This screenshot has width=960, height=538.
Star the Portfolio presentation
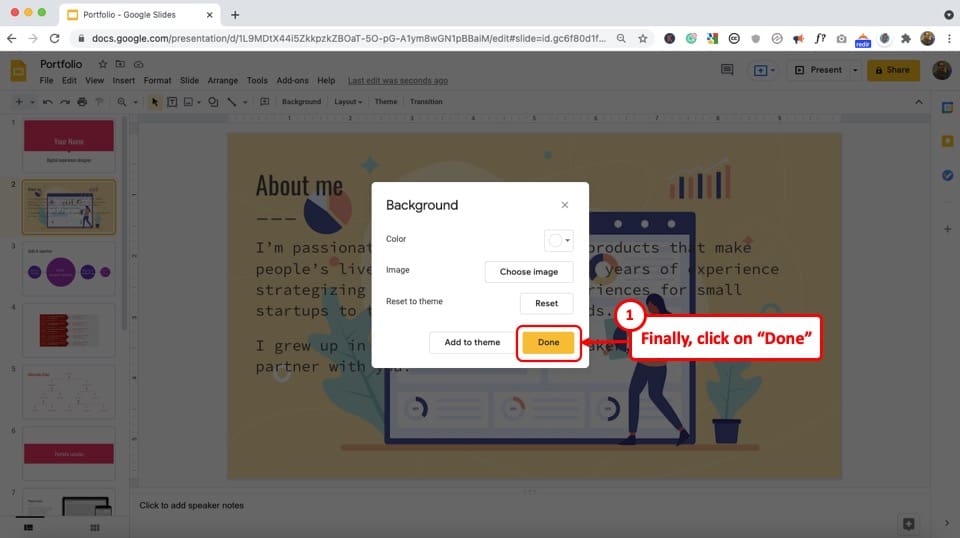[103, 64]
